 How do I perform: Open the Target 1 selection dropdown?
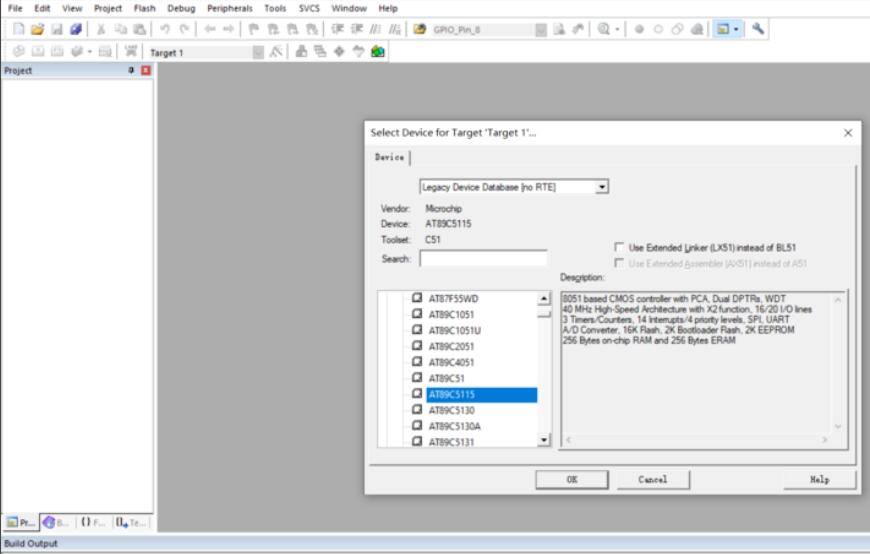(x=258, y=52)
